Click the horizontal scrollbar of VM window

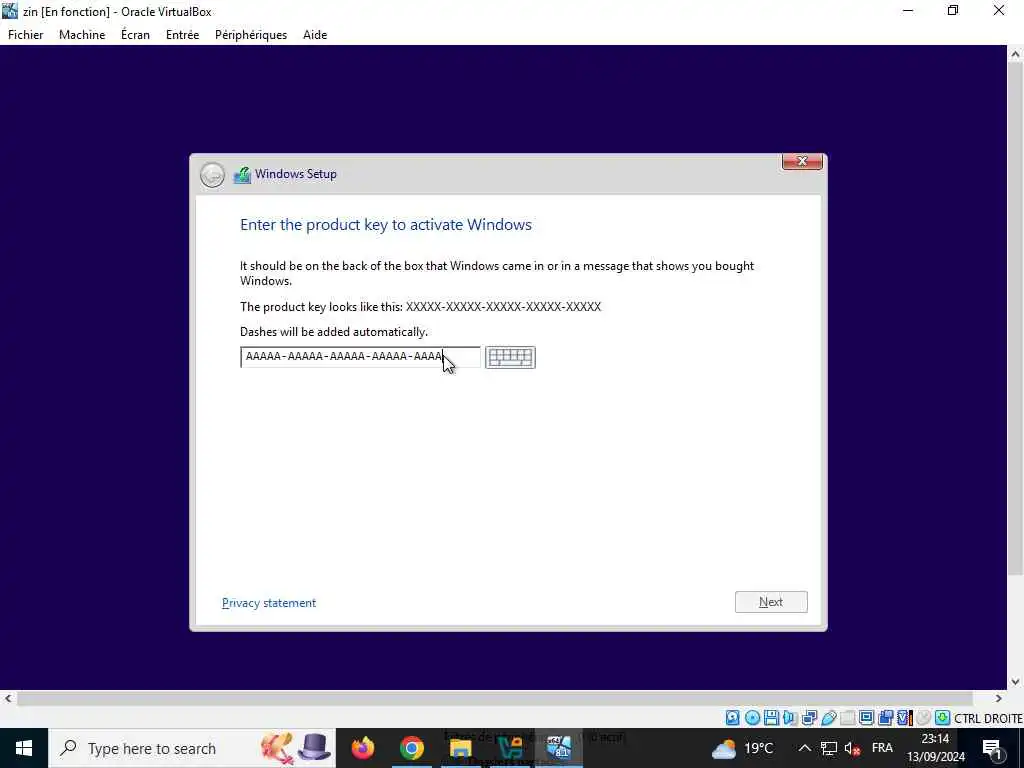494,698
